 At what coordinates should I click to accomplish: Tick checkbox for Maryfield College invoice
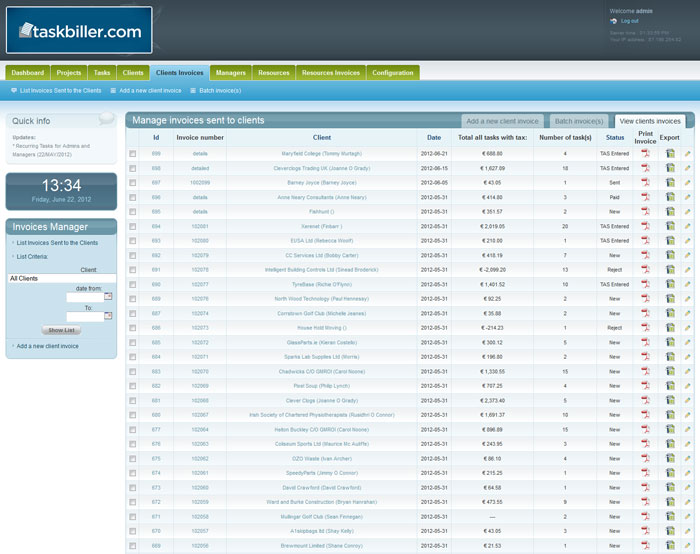click(x=133, y=154)
